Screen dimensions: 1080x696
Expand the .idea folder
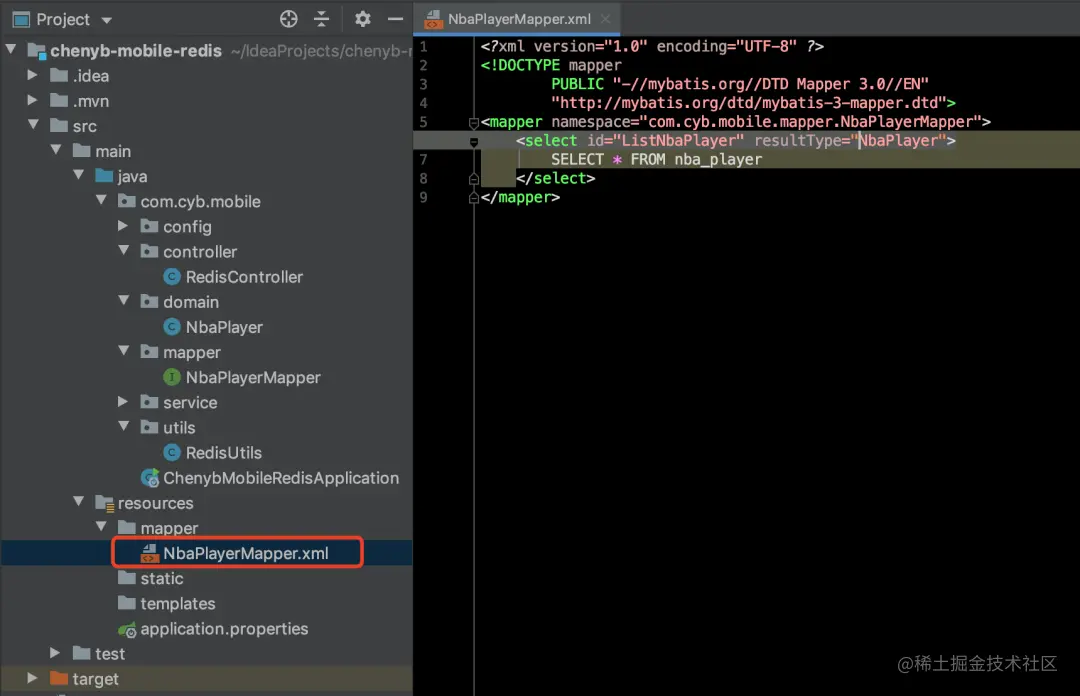[x=32, y=74]
